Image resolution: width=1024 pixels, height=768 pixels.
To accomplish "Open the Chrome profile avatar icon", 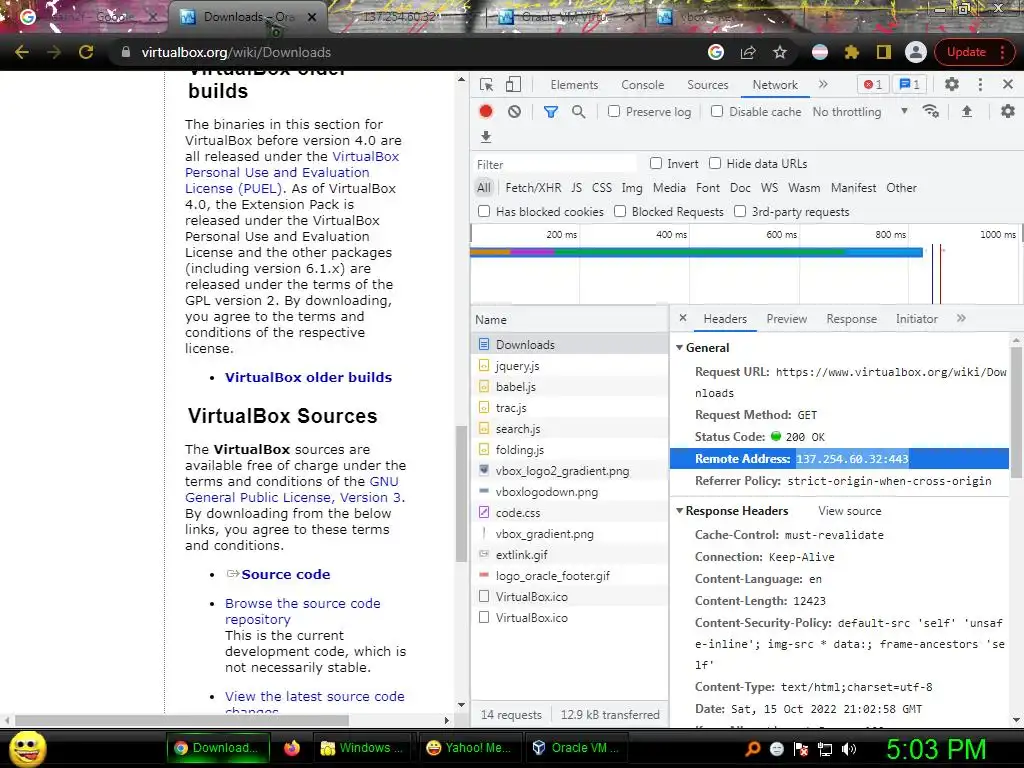I will (916, 52).
